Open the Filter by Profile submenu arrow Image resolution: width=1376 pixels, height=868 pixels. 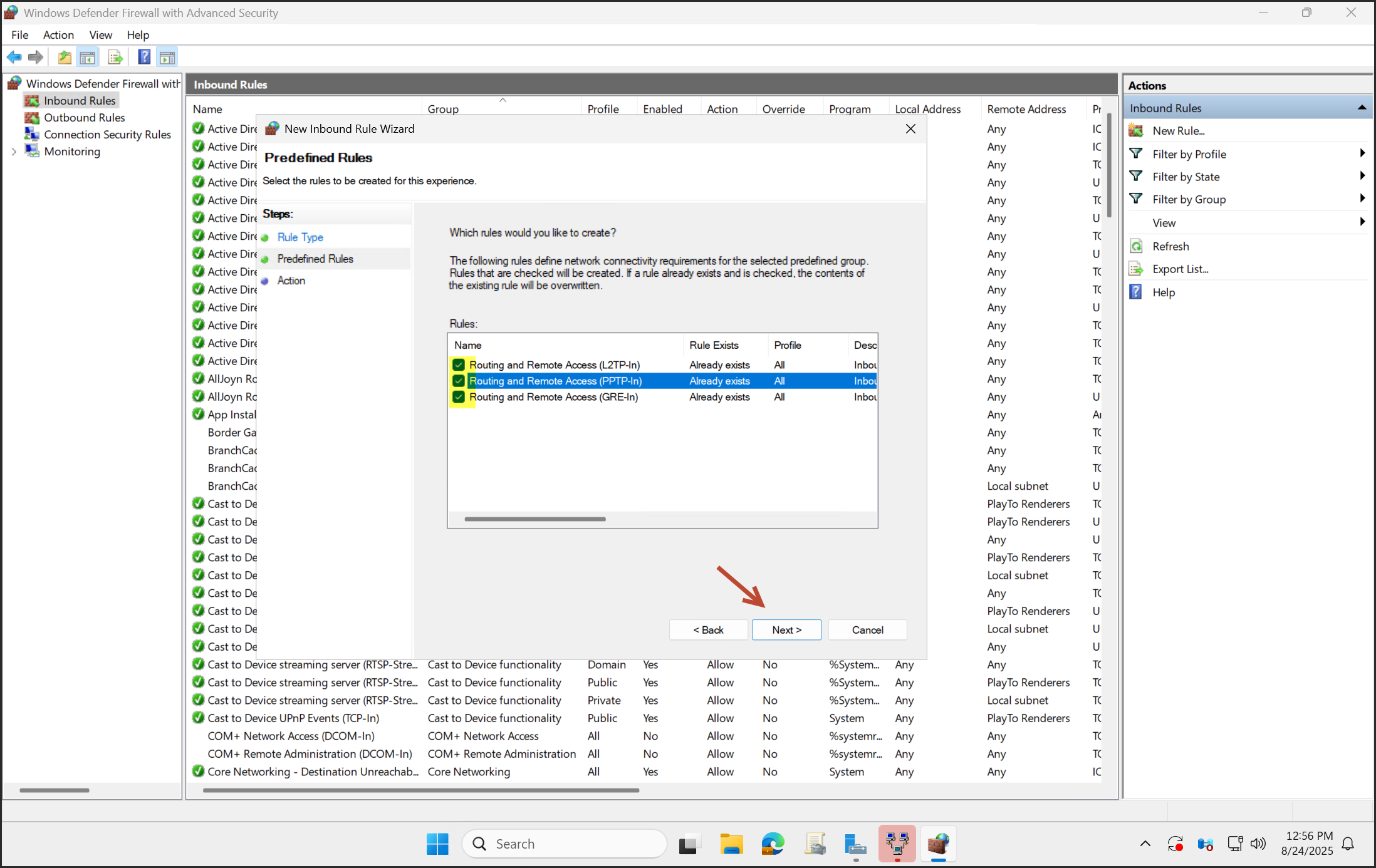click(x=1362, y=153)
